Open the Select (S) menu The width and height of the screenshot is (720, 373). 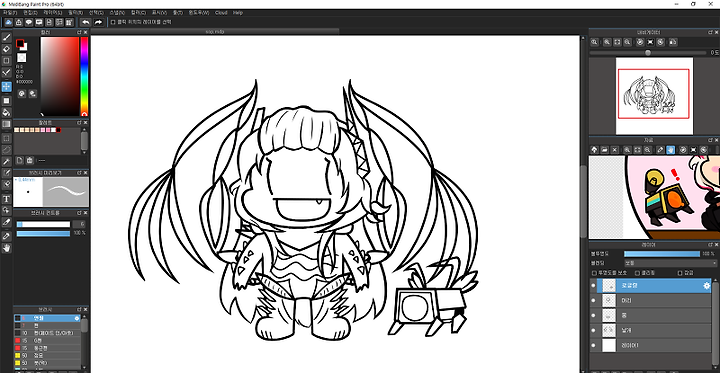pyautogui.click(x=96, y=13)
